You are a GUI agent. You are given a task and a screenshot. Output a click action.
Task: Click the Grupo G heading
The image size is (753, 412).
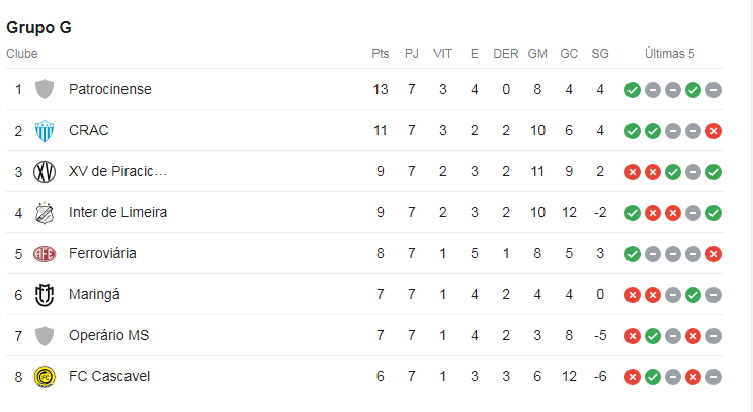click(x=39, y=27)
